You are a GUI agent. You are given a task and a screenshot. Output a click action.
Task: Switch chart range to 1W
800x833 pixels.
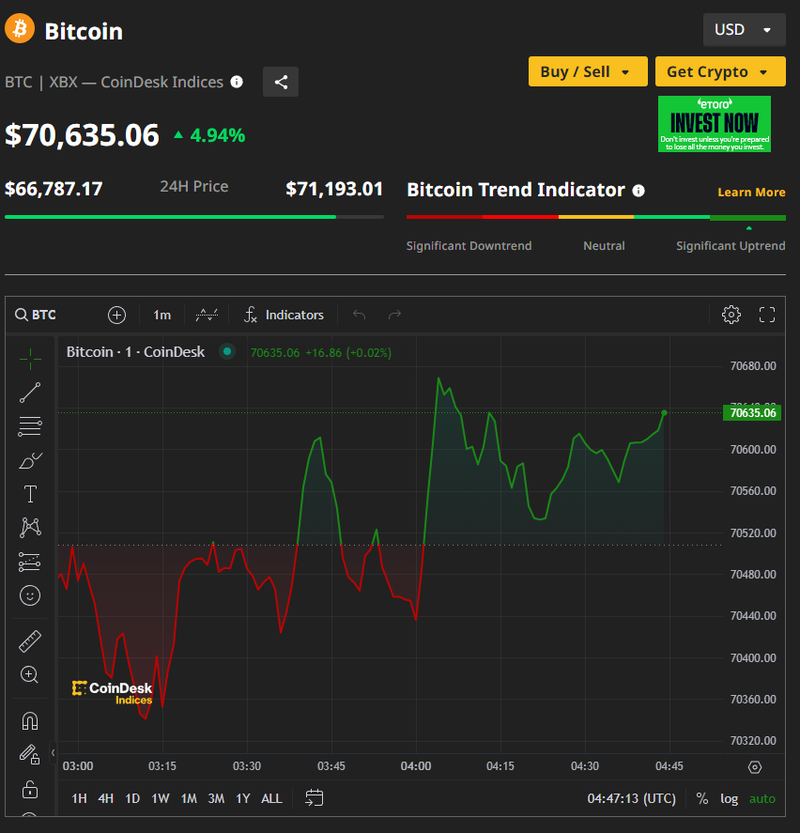pyautogui.click(x=160, y=798)
